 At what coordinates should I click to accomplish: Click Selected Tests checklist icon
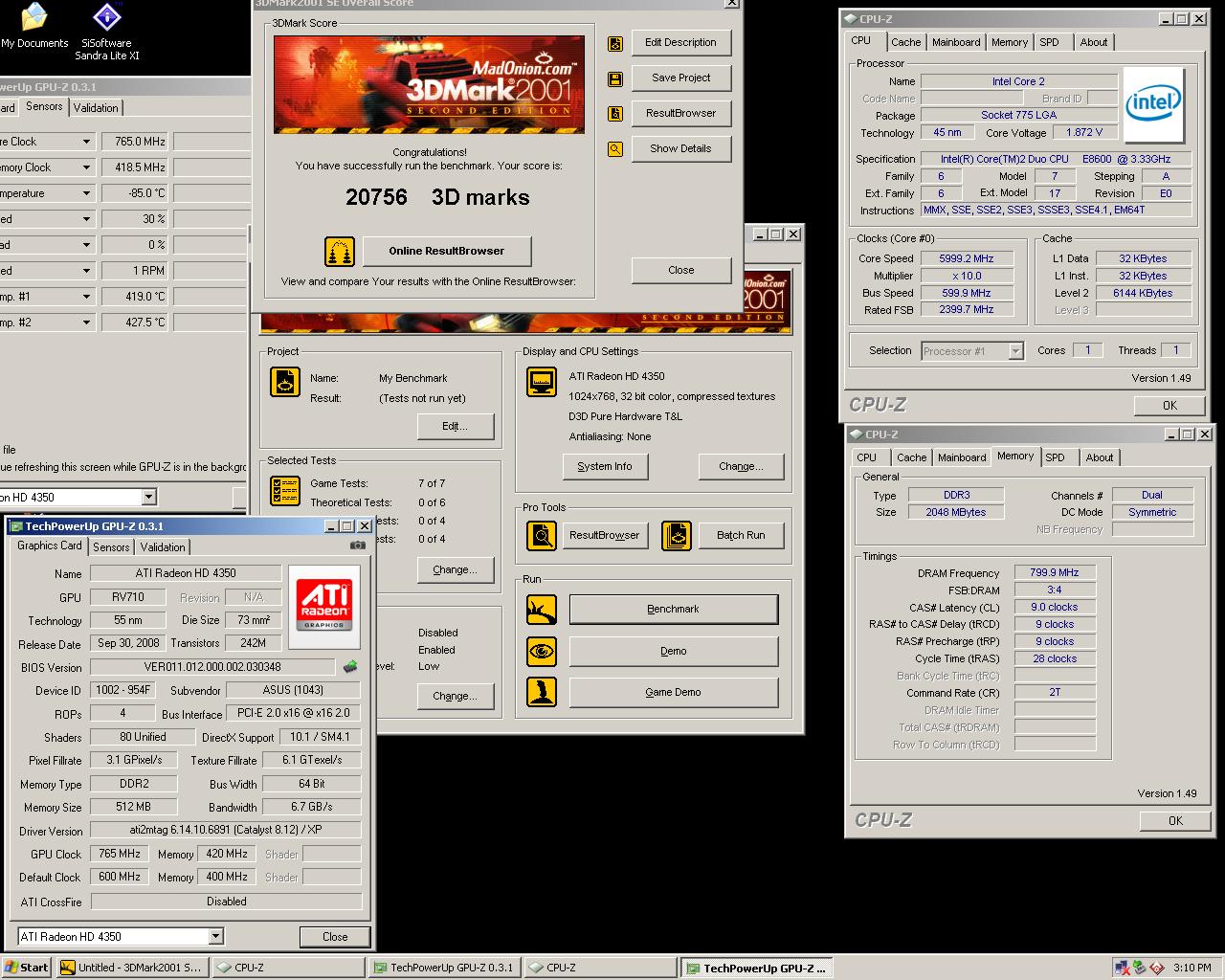(285, 490)
